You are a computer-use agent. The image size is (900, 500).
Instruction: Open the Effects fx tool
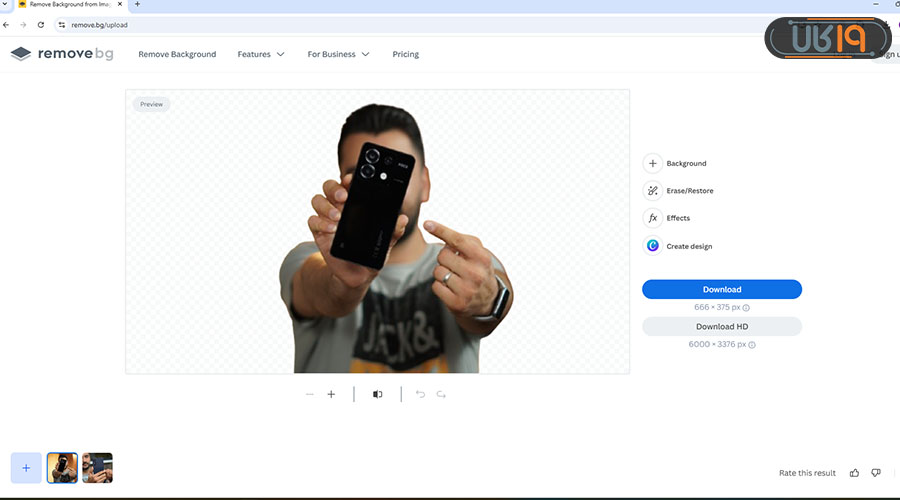653,218
